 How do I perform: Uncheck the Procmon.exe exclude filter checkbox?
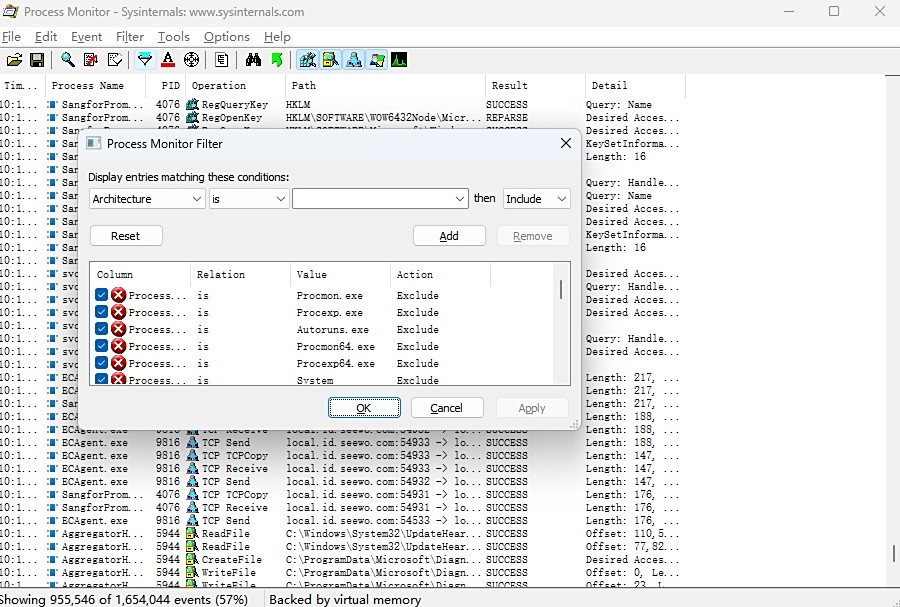tap(102, 295)
